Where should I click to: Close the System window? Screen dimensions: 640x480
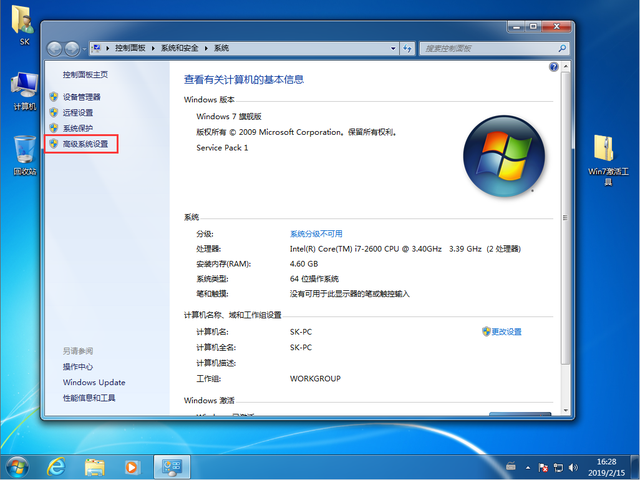556,27
